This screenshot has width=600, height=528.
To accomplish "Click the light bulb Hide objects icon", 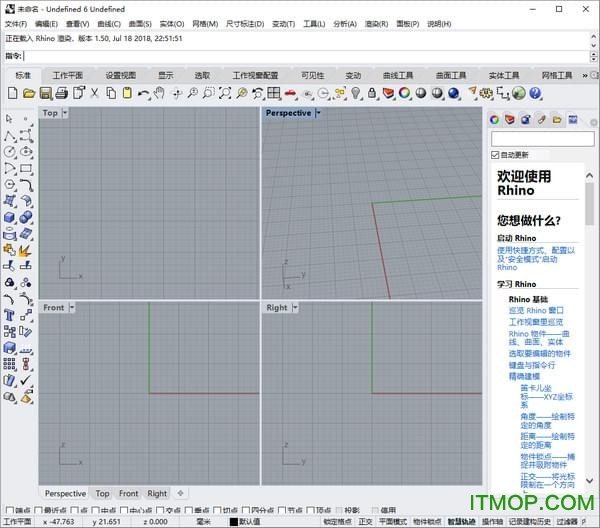I will point(356,93).
